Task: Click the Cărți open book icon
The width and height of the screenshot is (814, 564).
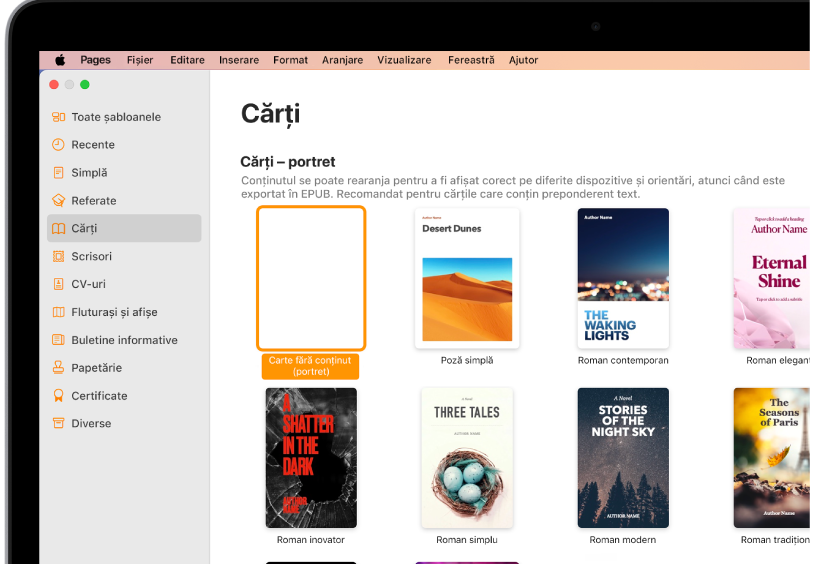Action: (58, 229)
